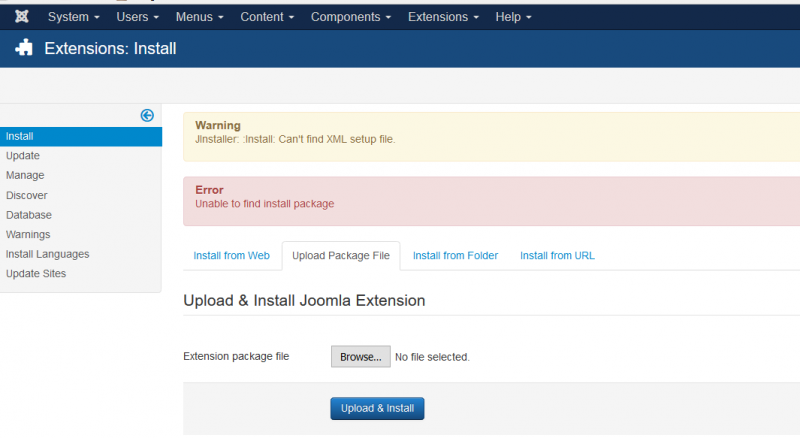Viewport: 800px width, 438px height.
Task: Select the Upload Package File tab
Action: [x=341, y=256]
